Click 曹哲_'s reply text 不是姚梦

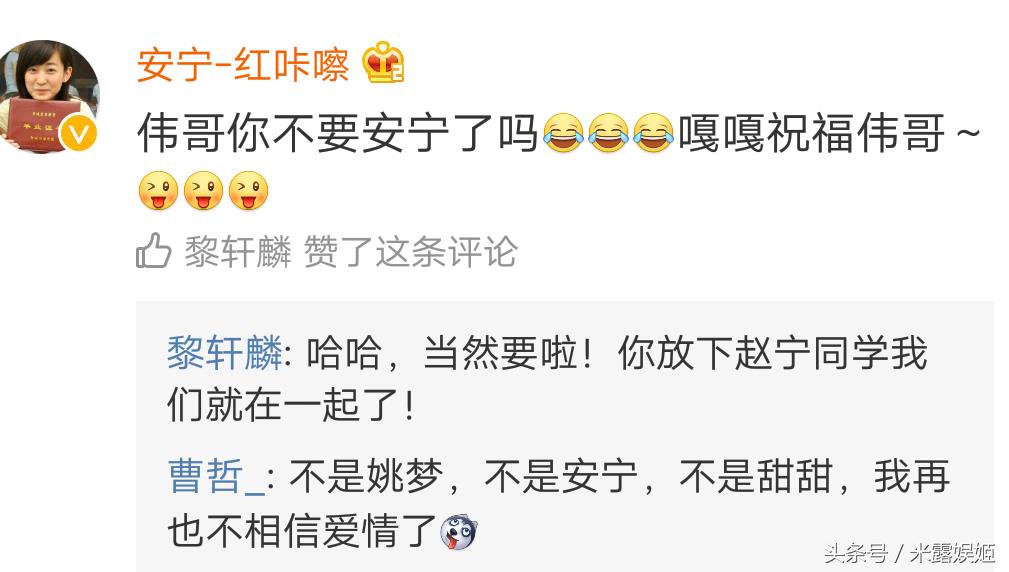coord(366,476)
